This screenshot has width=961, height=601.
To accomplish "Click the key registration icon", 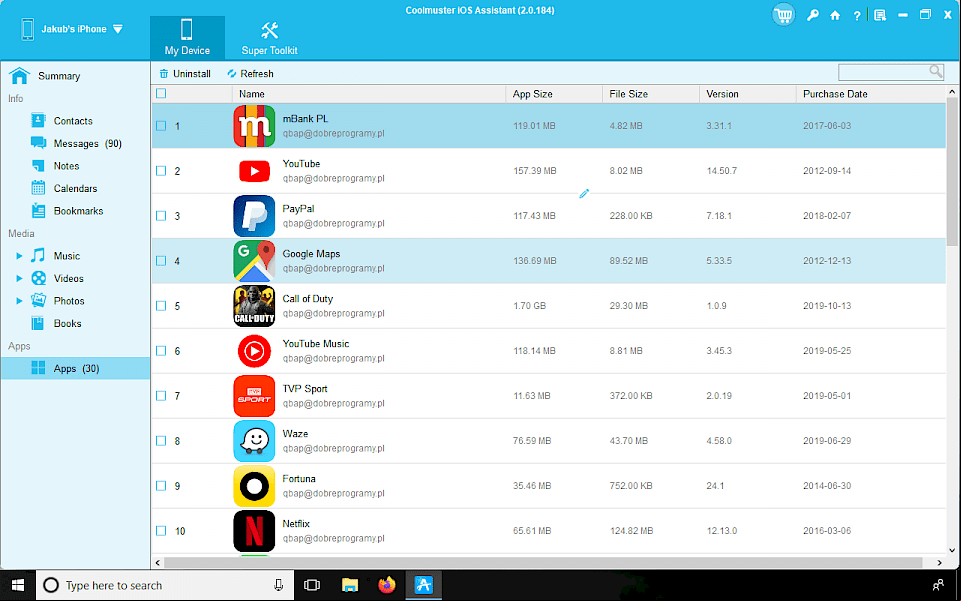I will point(813,15).
